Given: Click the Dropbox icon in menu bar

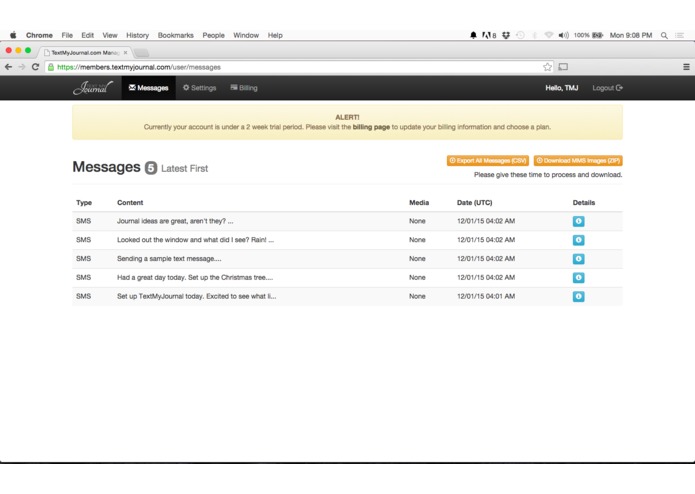Looking at the screenshot, I should coord(506,35).
